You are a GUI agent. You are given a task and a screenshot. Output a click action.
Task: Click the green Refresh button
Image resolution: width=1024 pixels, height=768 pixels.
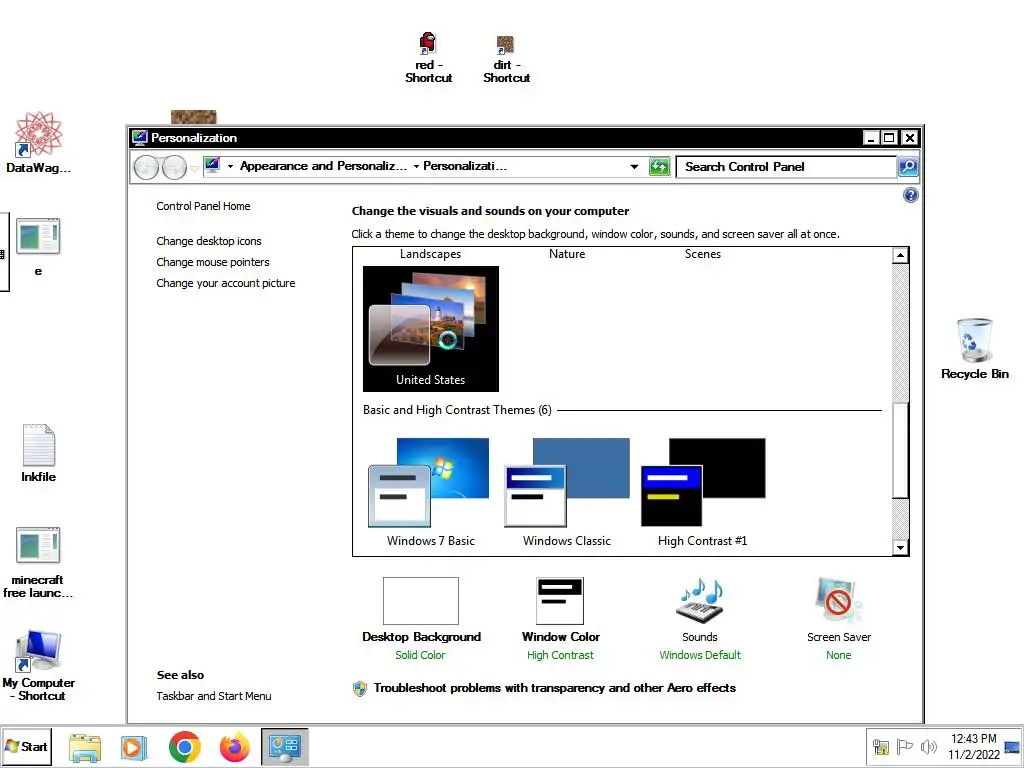pos(660,167)
